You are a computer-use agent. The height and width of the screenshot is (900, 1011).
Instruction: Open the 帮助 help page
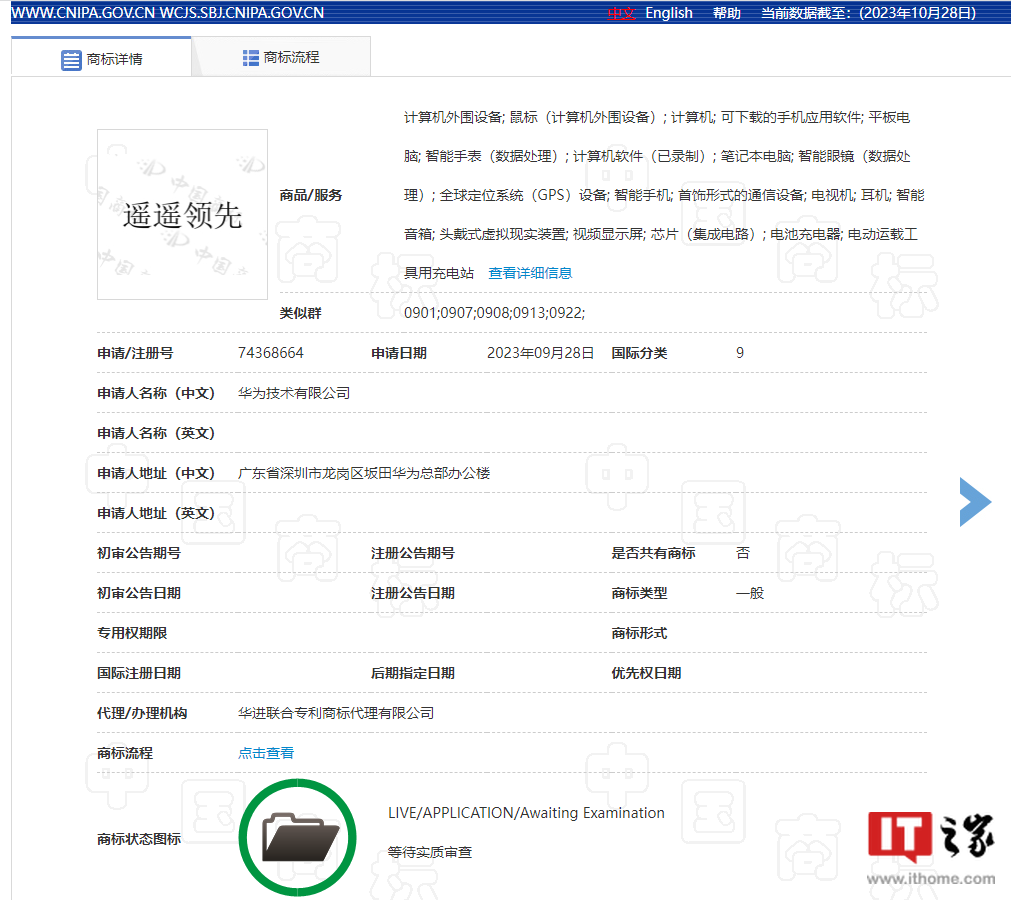pos(726,12)
